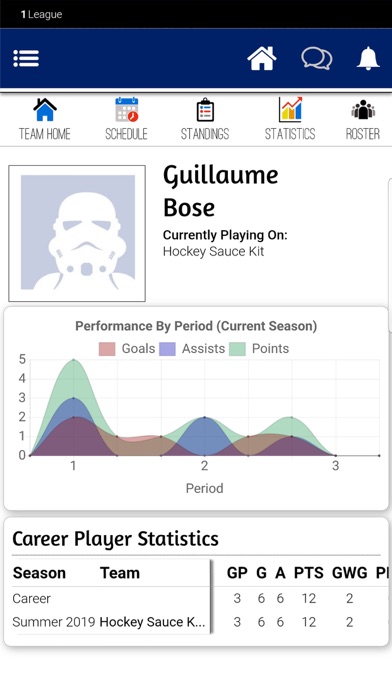
Task: Click the green Points legend color box
Action: pos(238,349)
